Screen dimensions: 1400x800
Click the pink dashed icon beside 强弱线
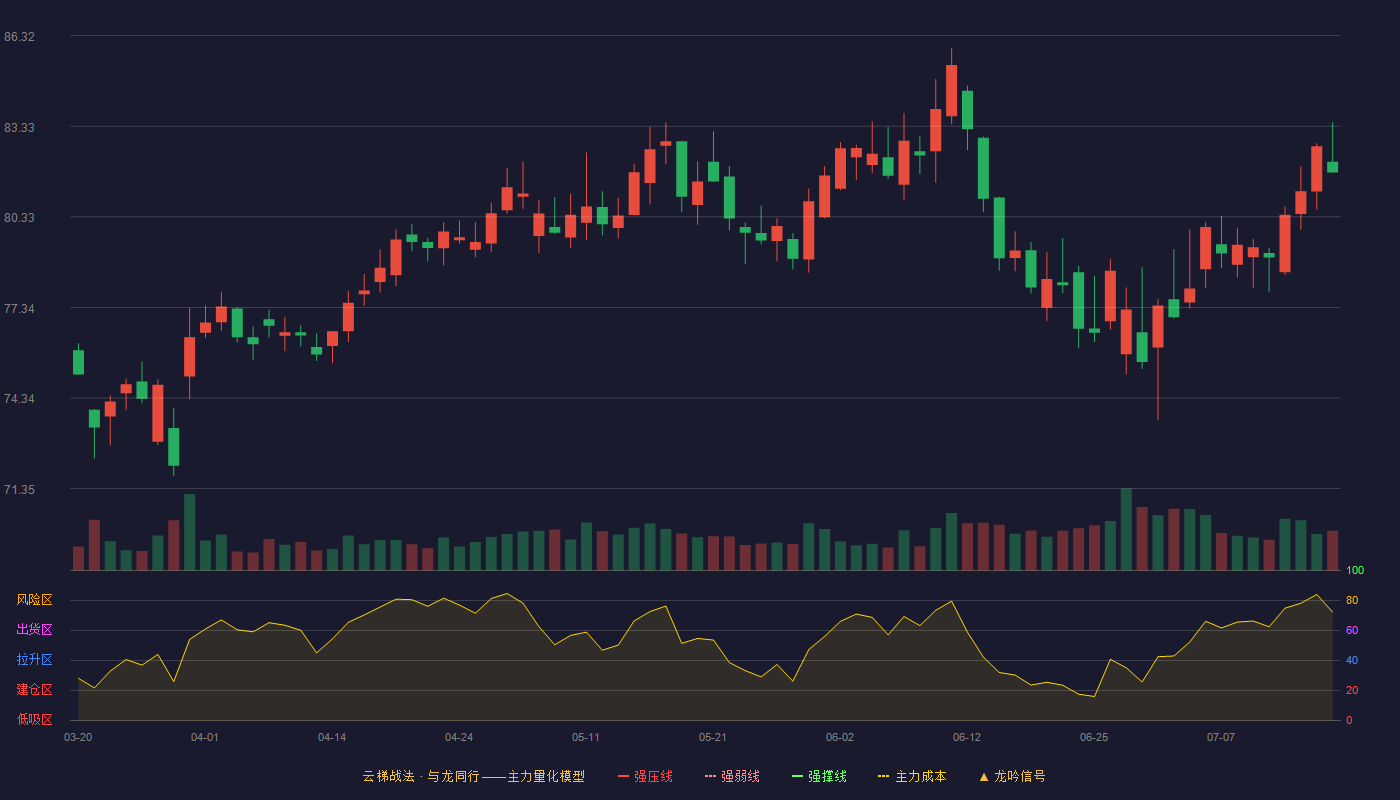tap(710, 776)
